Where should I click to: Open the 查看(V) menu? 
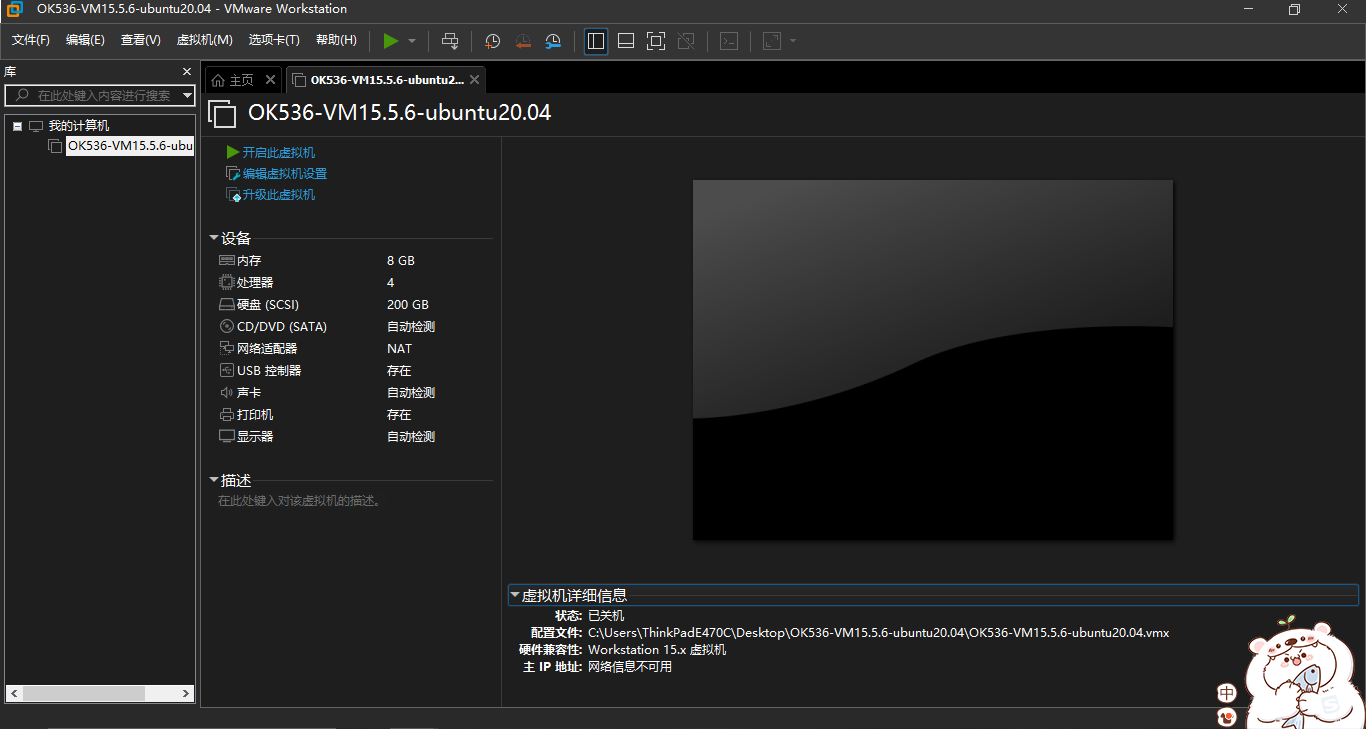coord(141,40)
